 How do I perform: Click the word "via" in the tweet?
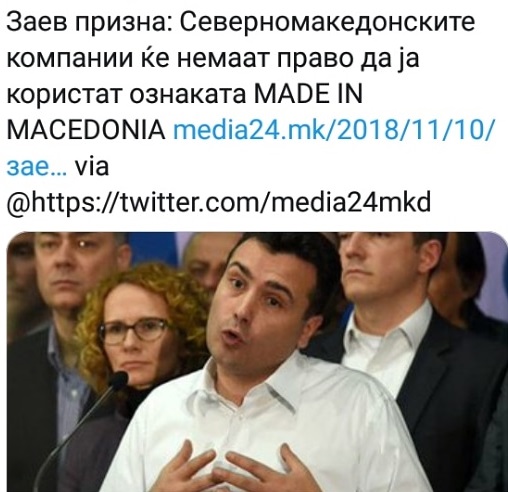tap(92, 166)
